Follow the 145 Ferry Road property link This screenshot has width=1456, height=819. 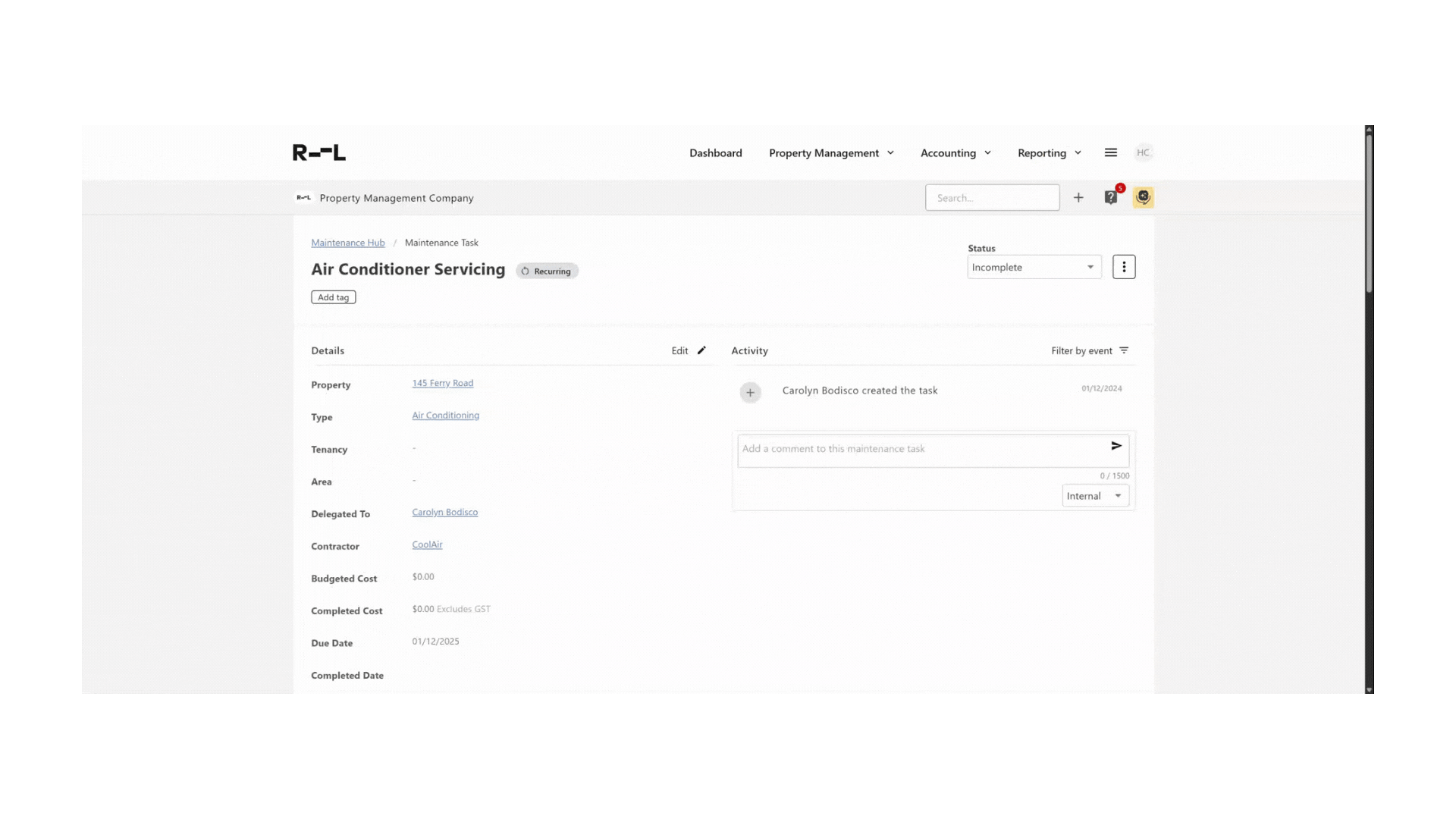coord(442,383)
